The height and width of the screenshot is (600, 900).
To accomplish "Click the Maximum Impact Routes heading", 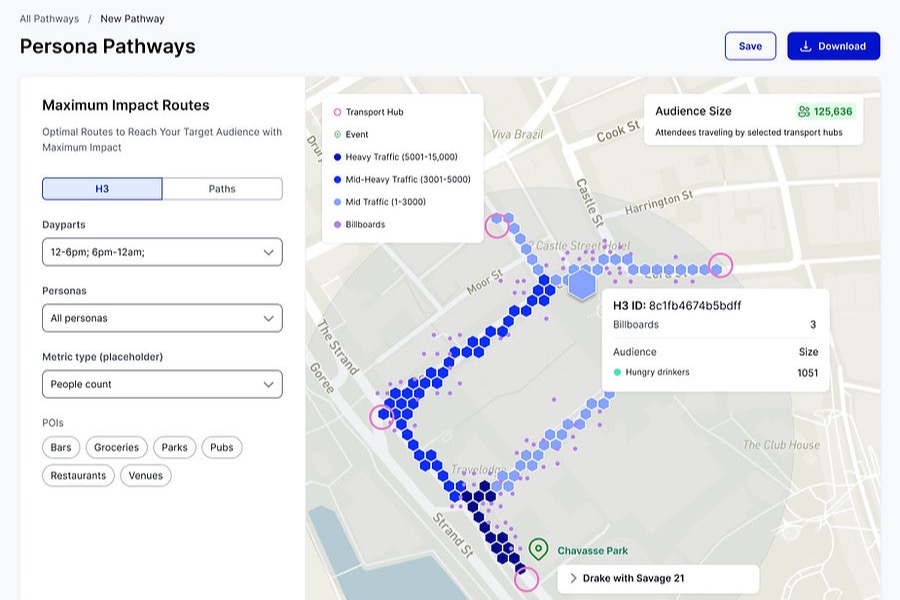I will pos(126,105).
